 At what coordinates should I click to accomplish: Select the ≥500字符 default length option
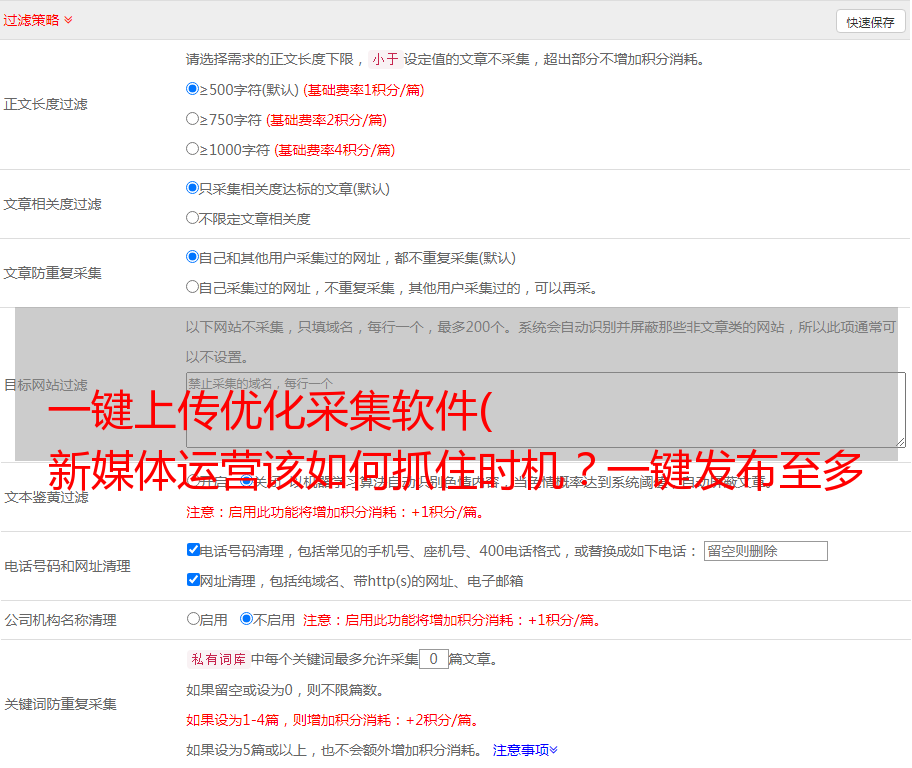pos(192,89)
